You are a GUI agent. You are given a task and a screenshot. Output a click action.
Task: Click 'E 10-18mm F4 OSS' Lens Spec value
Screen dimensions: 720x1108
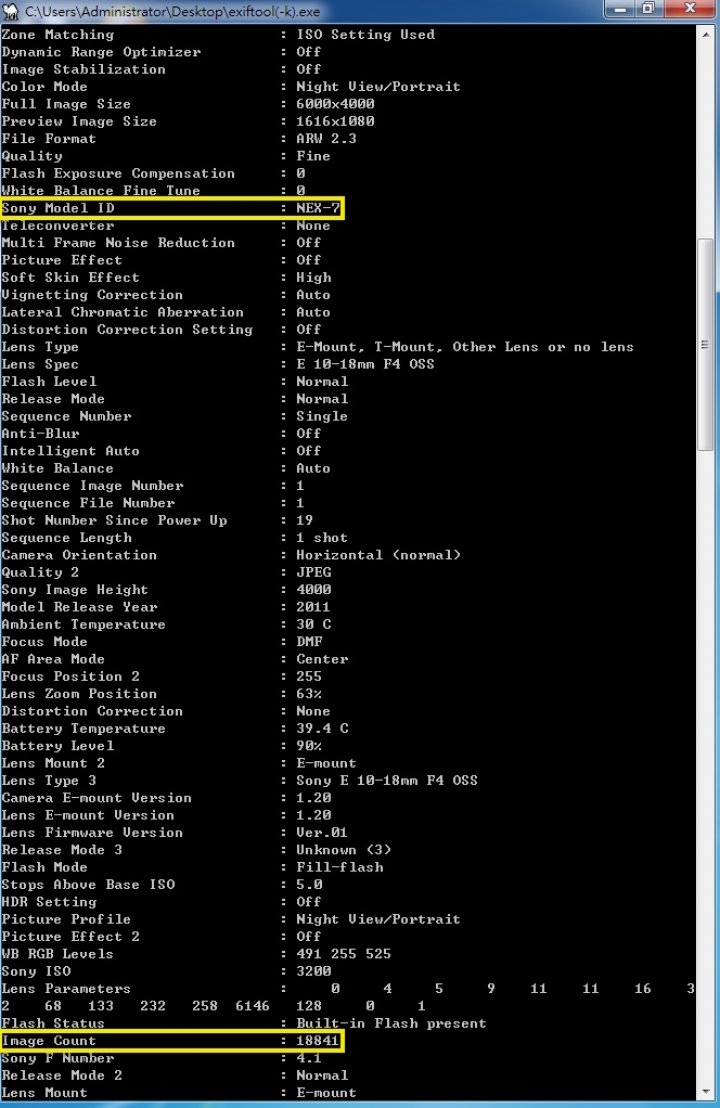coord(365,365)
